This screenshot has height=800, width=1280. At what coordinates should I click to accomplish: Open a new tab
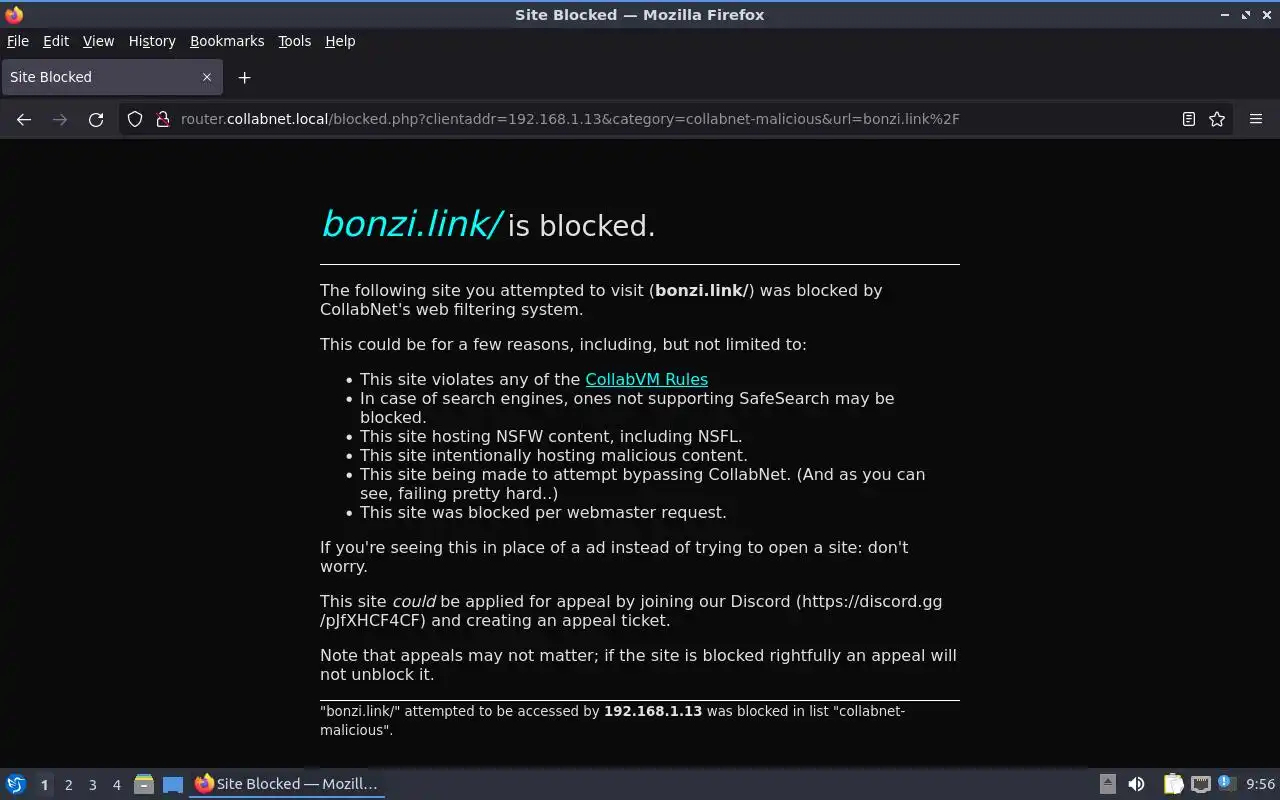coord(244,77)
